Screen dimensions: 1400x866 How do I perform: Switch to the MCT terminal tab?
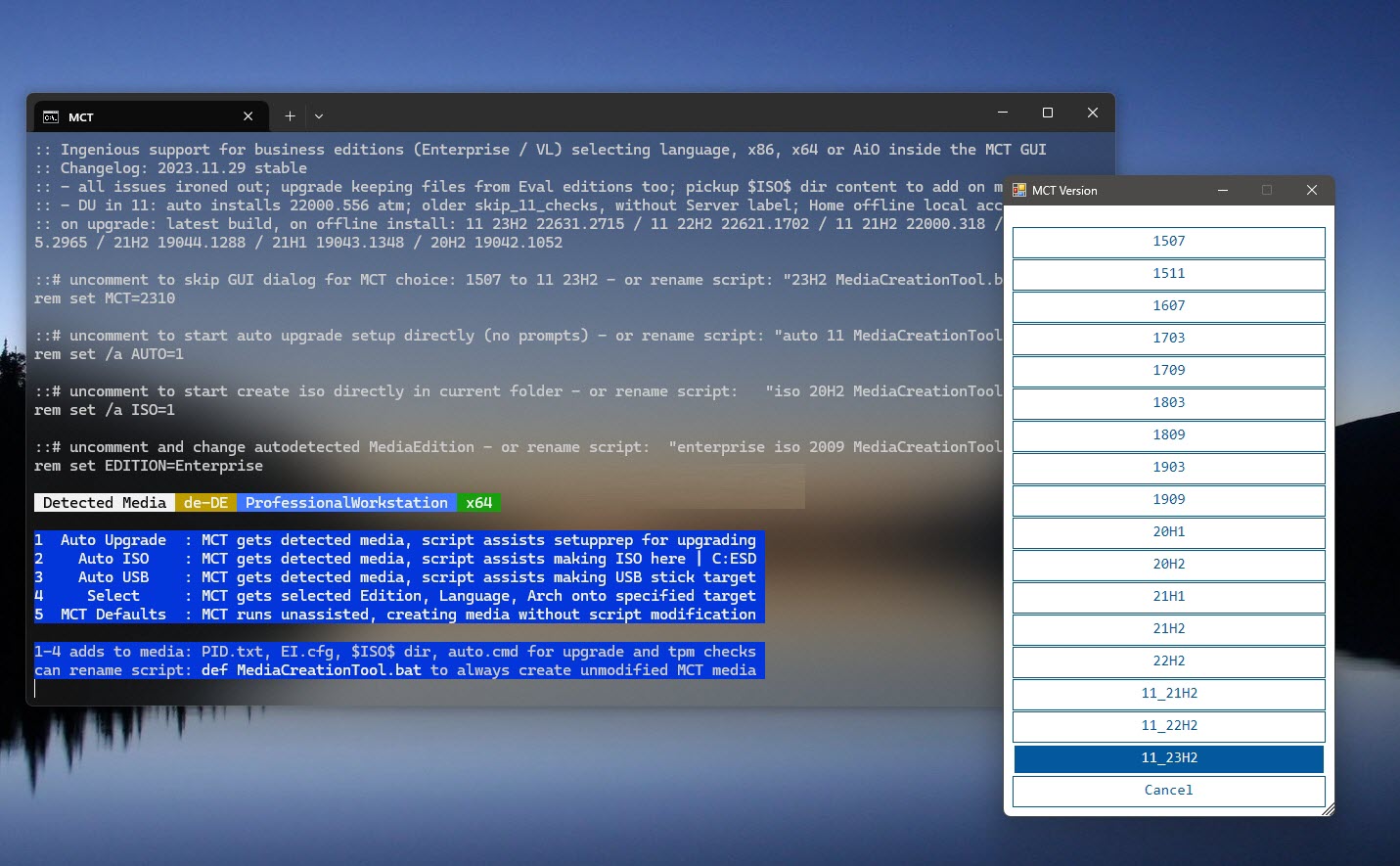tap(152, 116)
